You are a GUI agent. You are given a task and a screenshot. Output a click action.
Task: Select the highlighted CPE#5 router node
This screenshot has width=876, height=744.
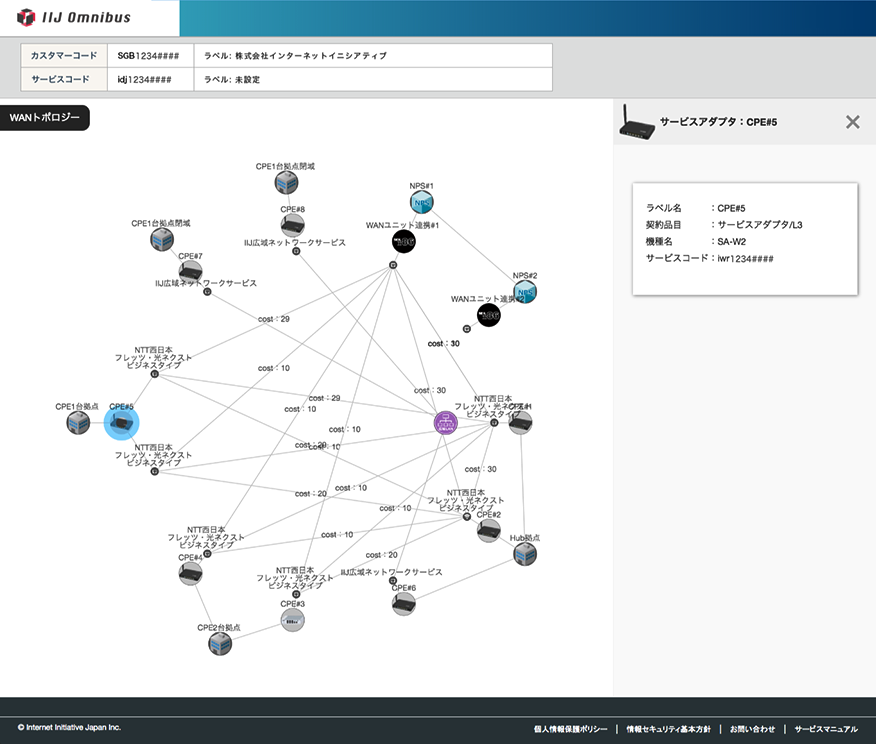pos(122,423)
